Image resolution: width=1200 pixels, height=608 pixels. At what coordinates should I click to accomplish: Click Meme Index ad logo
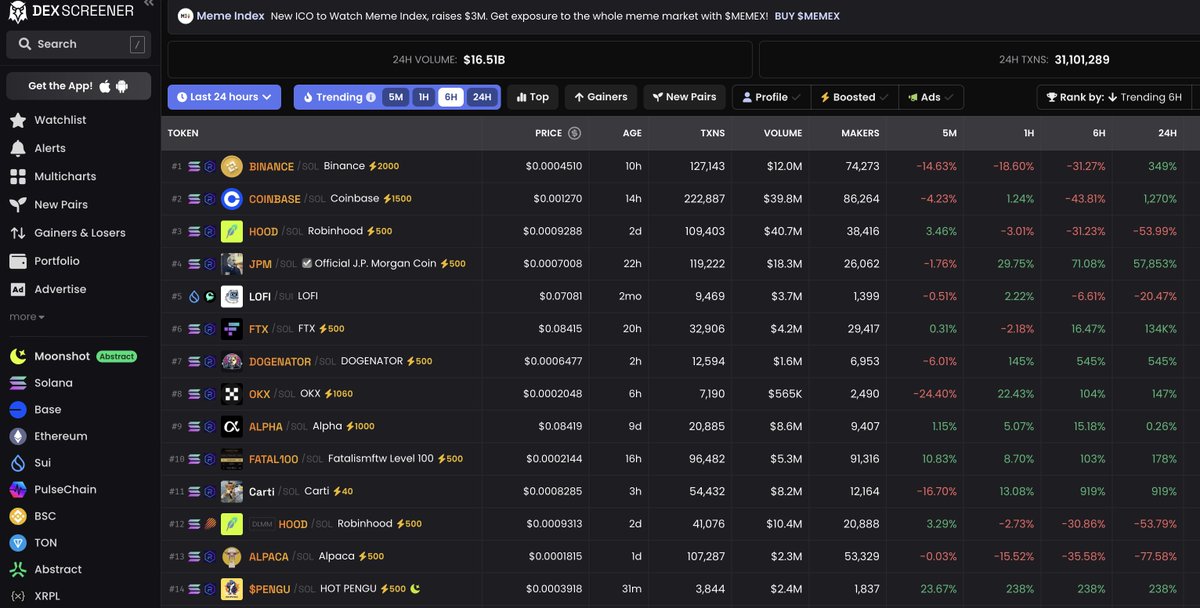click(185, 17)
